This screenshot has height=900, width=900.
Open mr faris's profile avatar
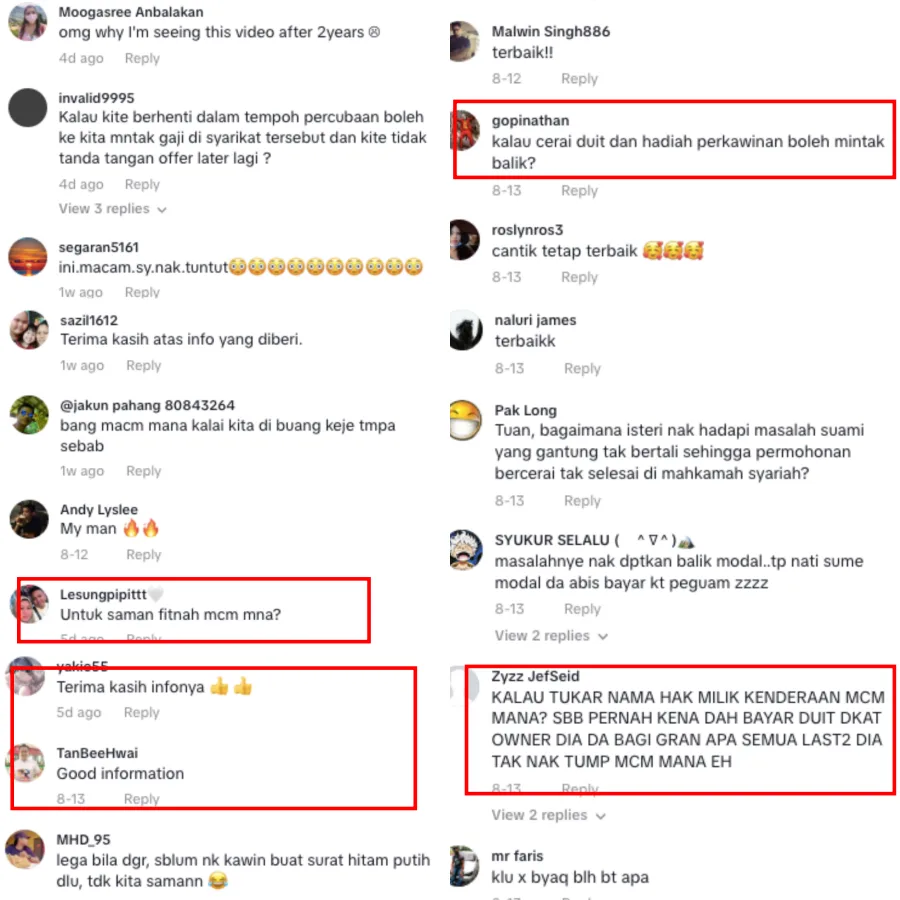464,865
